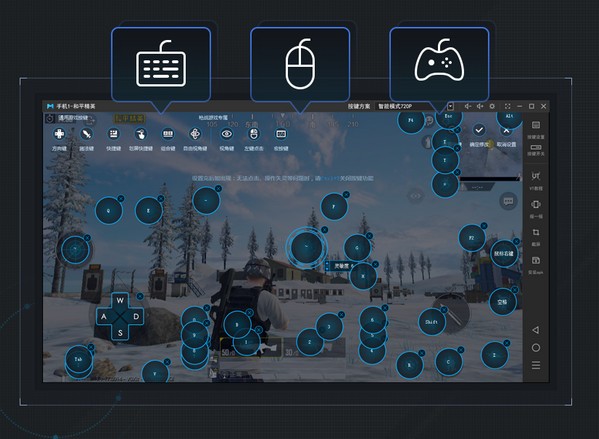Confirm changes with the checkmark button
The image size is (599, 439).
click(479, 130)
